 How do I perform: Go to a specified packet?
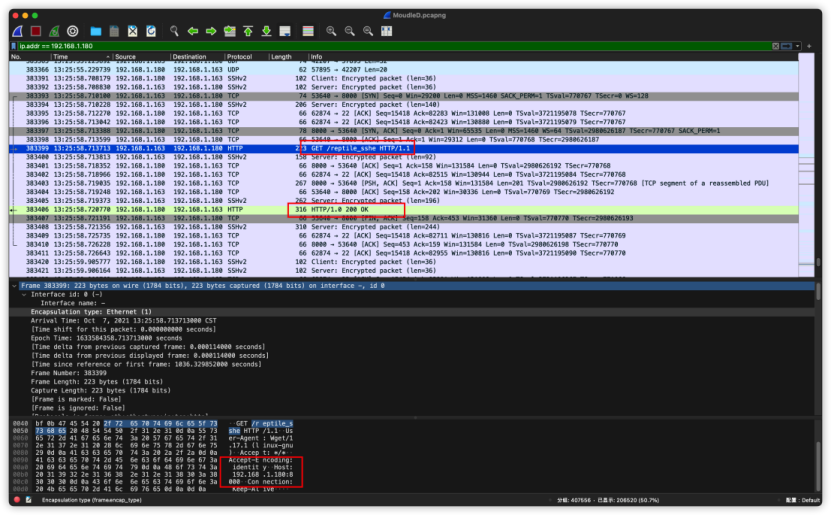[229, 31]
